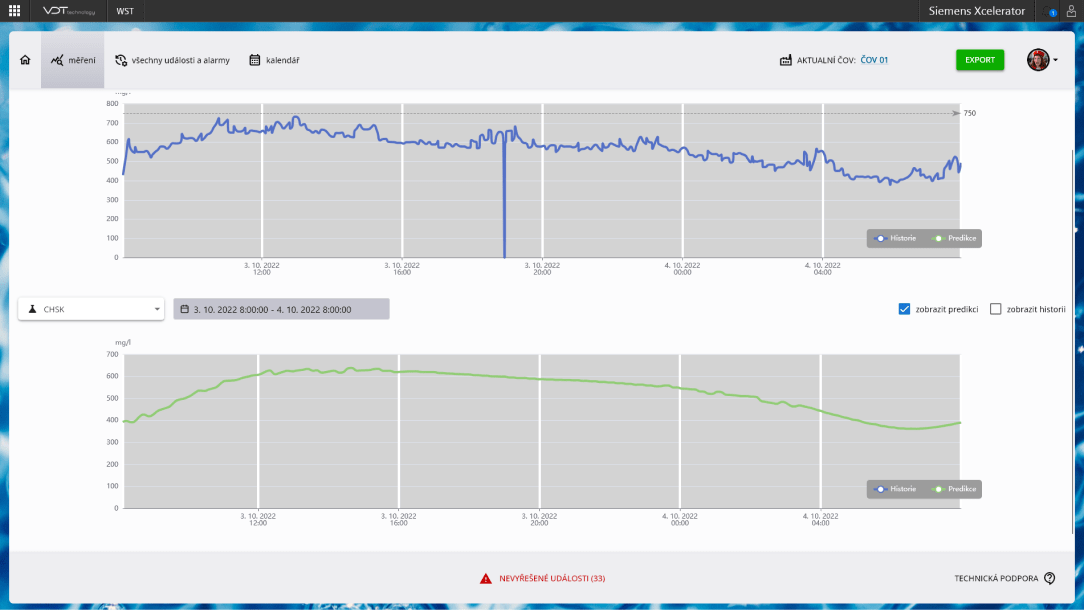Toggle Historie series in upper chart legend
The width and height of the screenshot is (1084, 610).
pyautogui.click(x=896, y=238)
